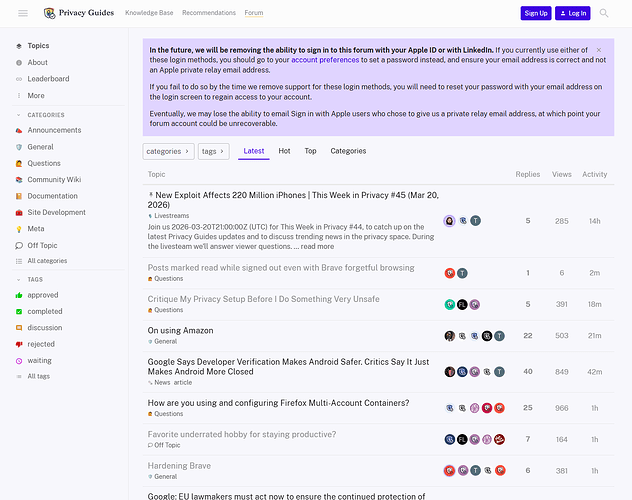Click reply count 22 on Amazon topic
The image size is (632, 500).
(x=528, y=336)
